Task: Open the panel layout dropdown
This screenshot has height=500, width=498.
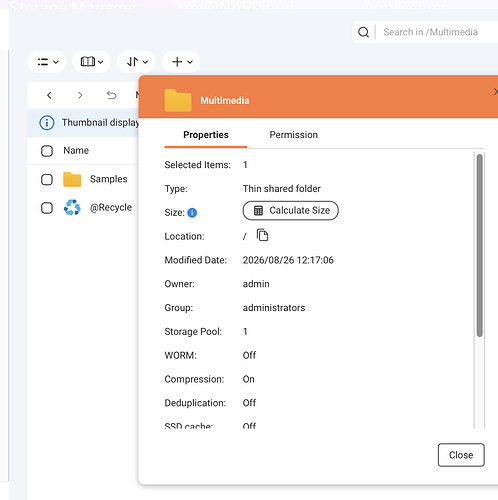Action: pyautogui.click(x=92, y=62)
